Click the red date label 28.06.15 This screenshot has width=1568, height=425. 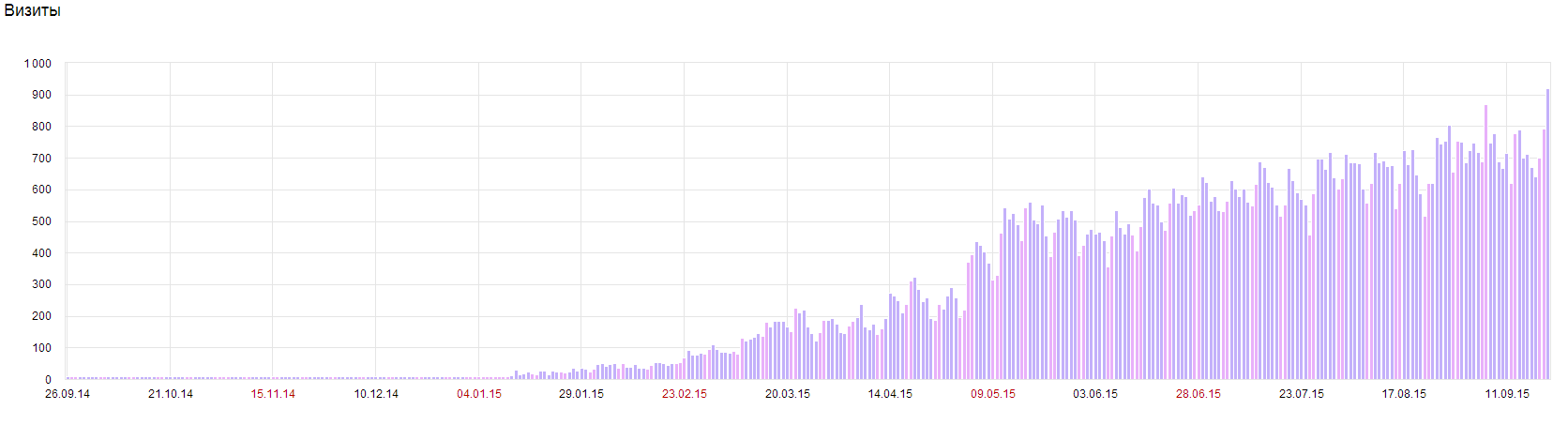pos(1199,394)
